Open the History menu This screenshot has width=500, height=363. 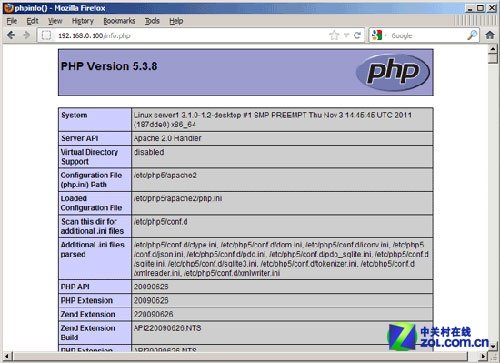point(83,21)
